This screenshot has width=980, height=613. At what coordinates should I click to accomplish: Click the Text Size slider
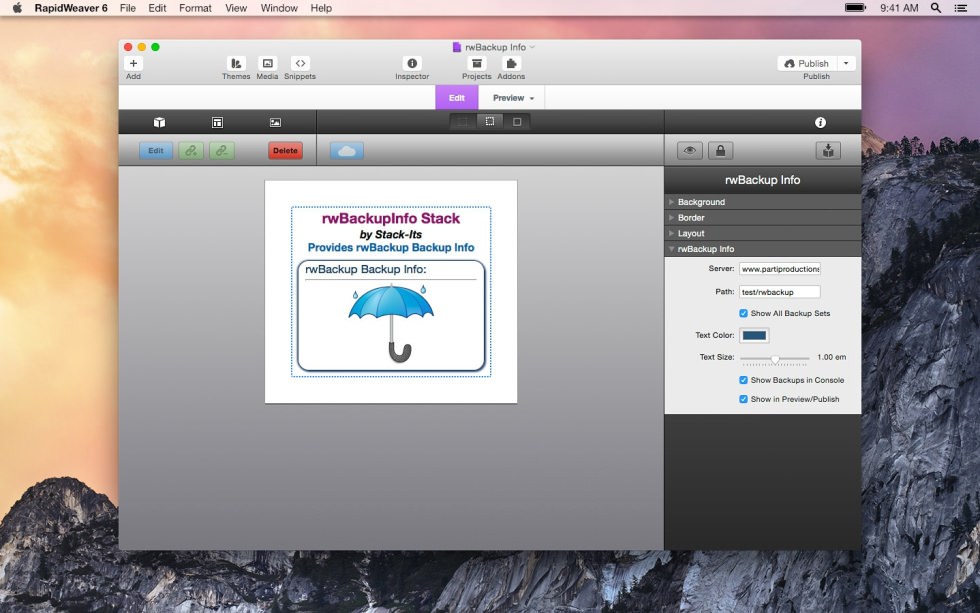[x=774, y=358]
